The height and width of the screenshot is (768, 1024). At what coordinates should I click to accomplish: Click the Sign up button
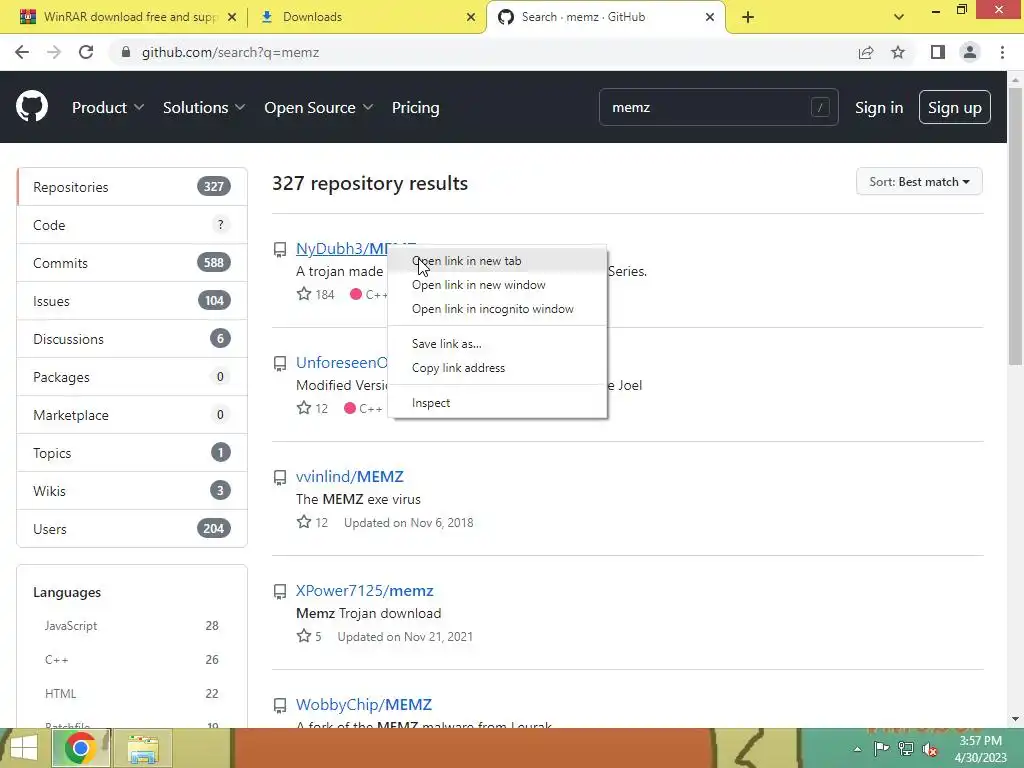(x=954, y=107)
